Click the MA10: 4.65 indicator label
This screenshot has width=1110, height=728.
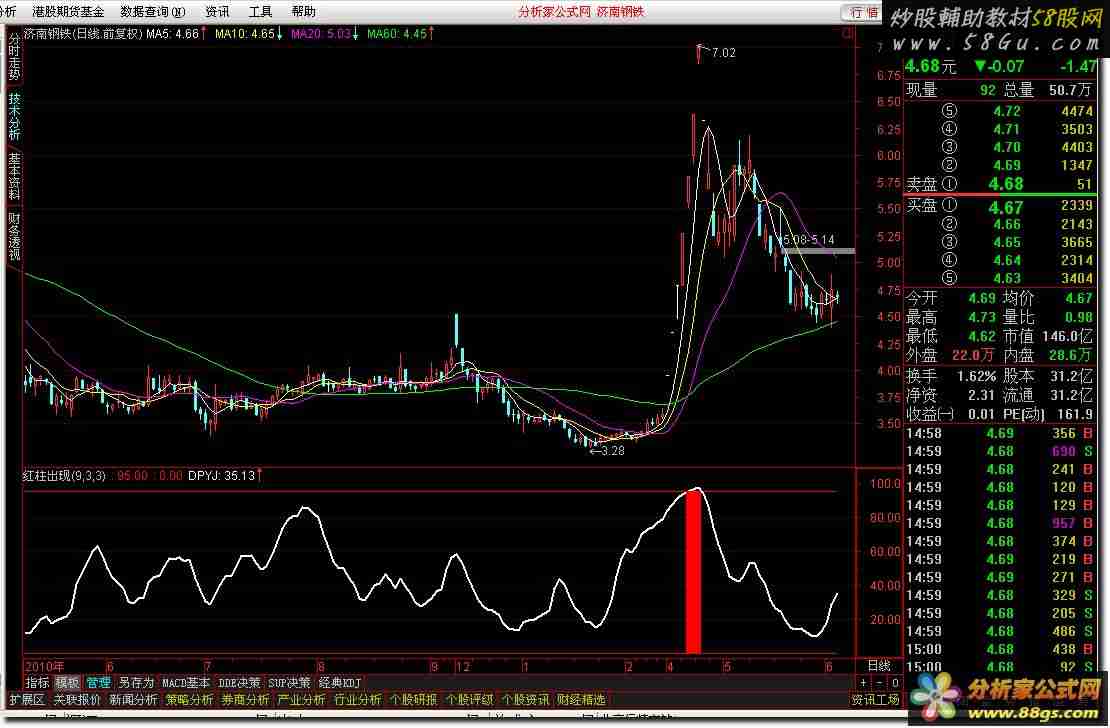click(x=248, y=33)
